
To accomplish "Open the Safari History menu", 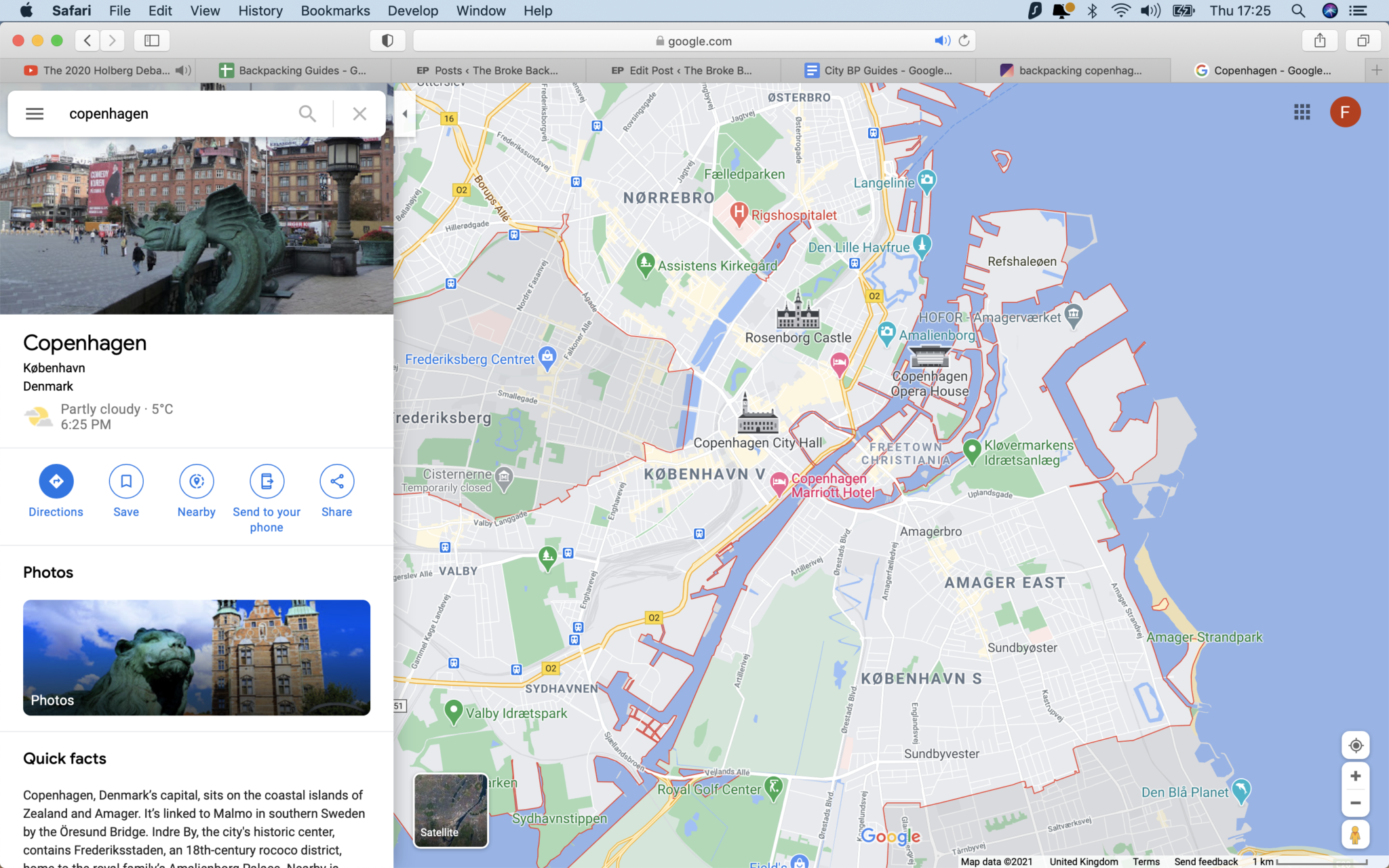I will tap(260, 11).
